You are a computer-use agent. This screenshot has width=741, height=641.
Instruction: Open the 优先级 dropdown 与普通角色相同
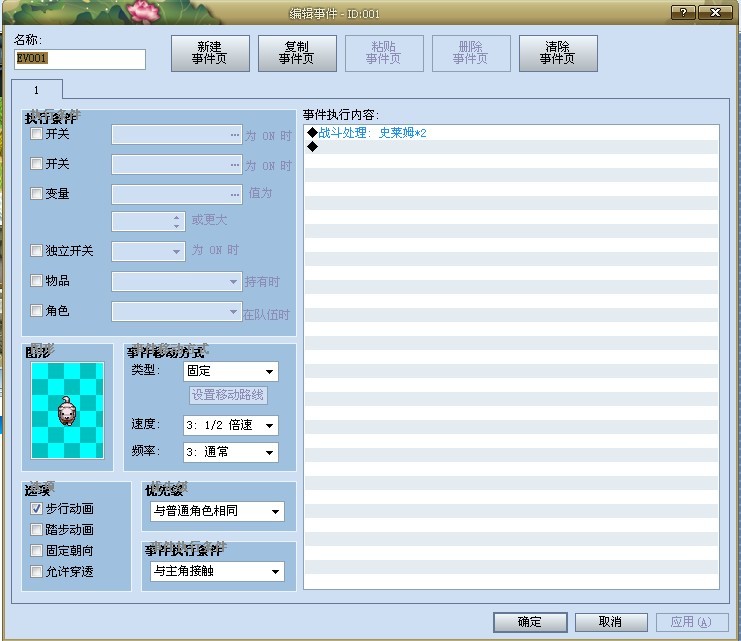pyautogui.click(x=217, y=511)
